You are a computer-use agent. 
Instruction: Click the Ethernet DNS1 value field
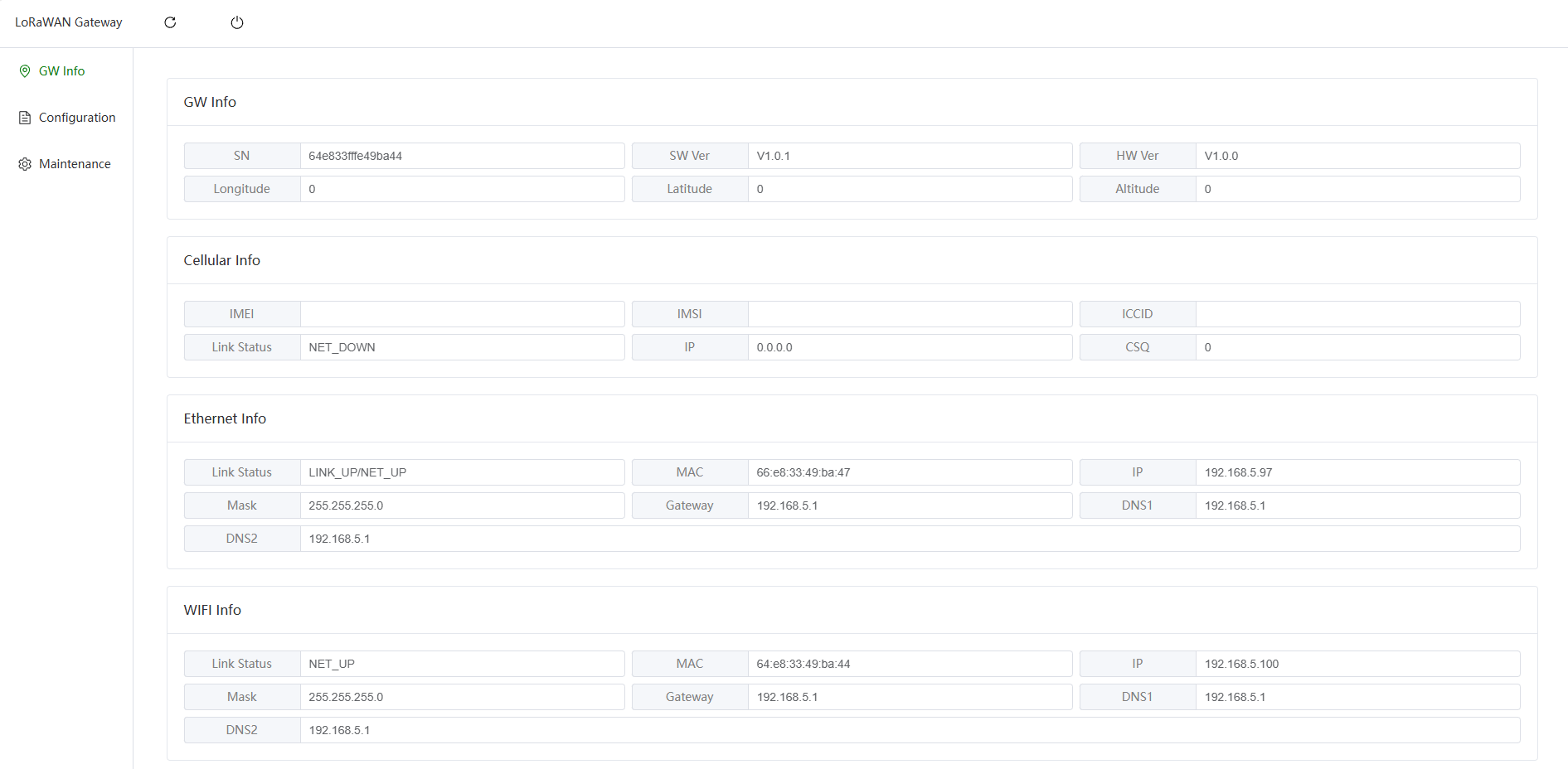point(1357,505)
